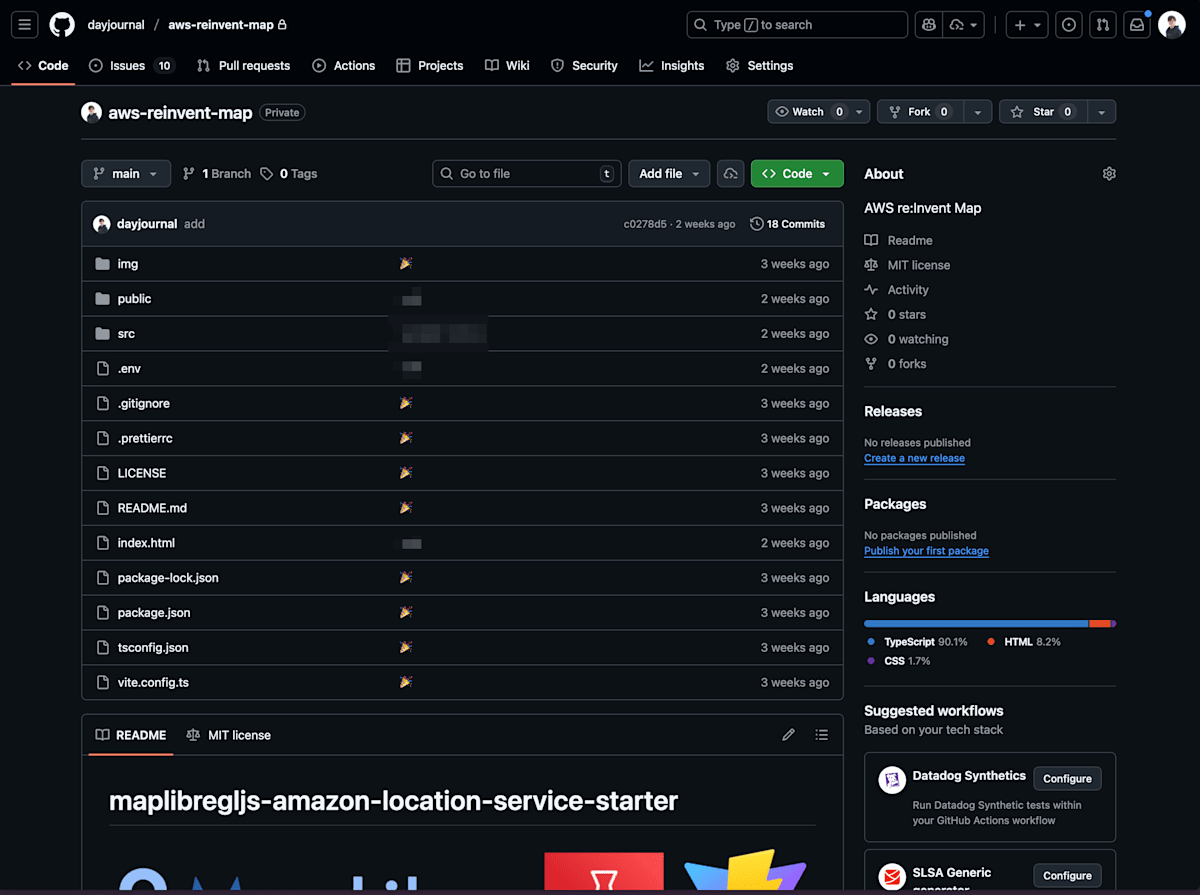Open the Wiki tab

click(x=507, y=66)
